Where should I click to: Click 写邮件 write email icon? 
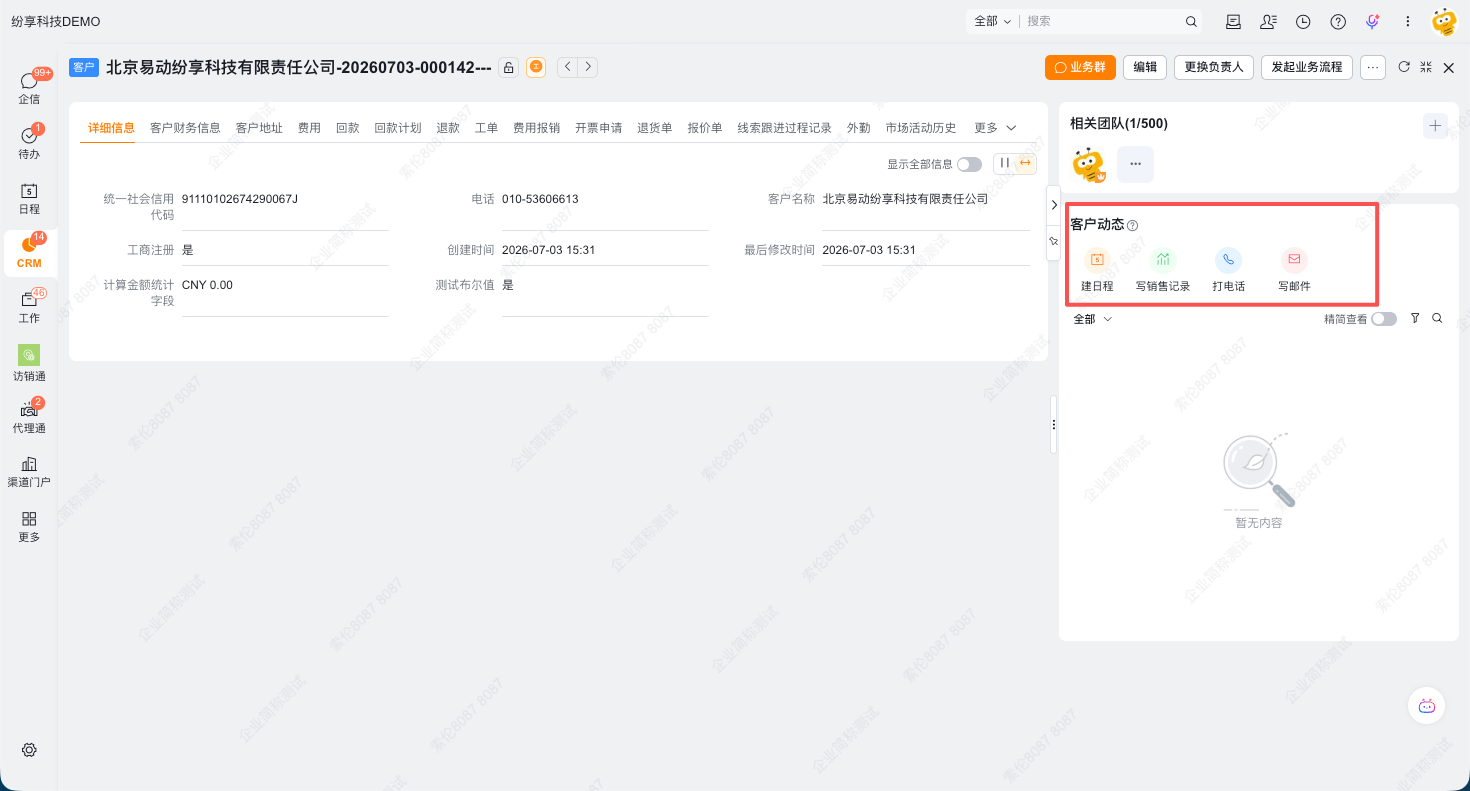1294,260
